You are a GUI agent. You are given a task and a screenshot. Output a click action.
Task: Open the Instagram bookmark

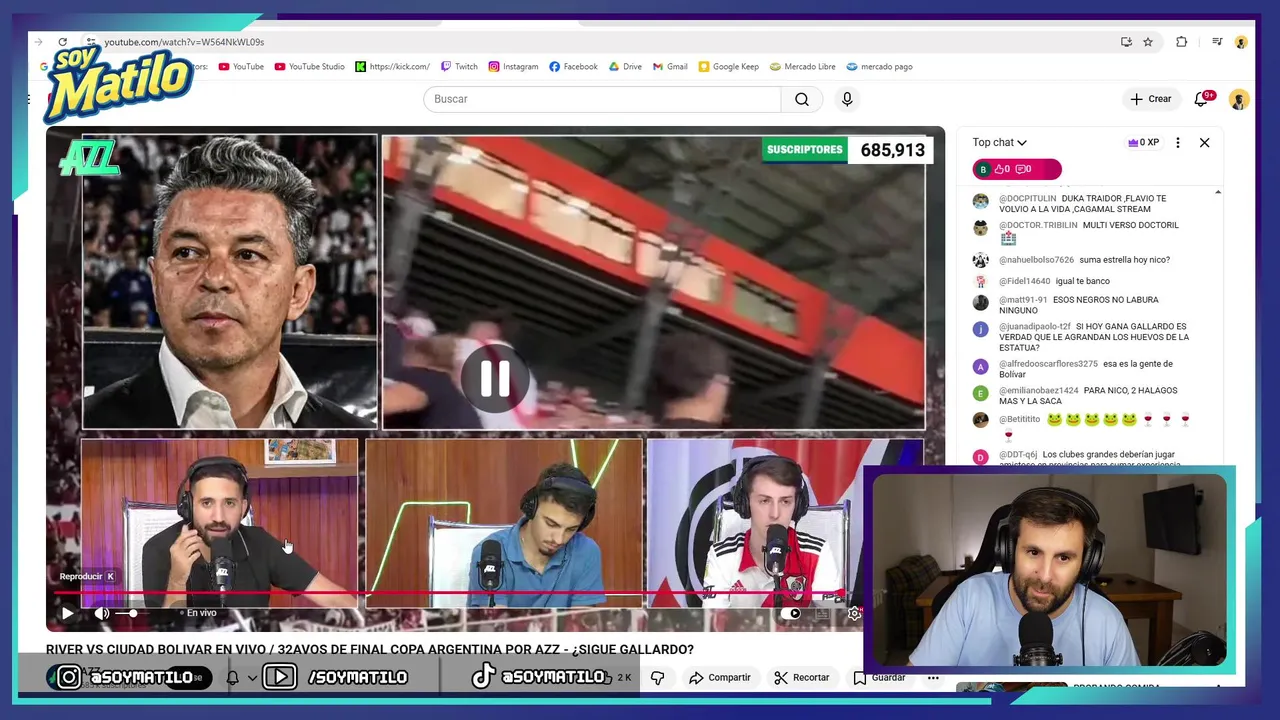tap(513, 67)
